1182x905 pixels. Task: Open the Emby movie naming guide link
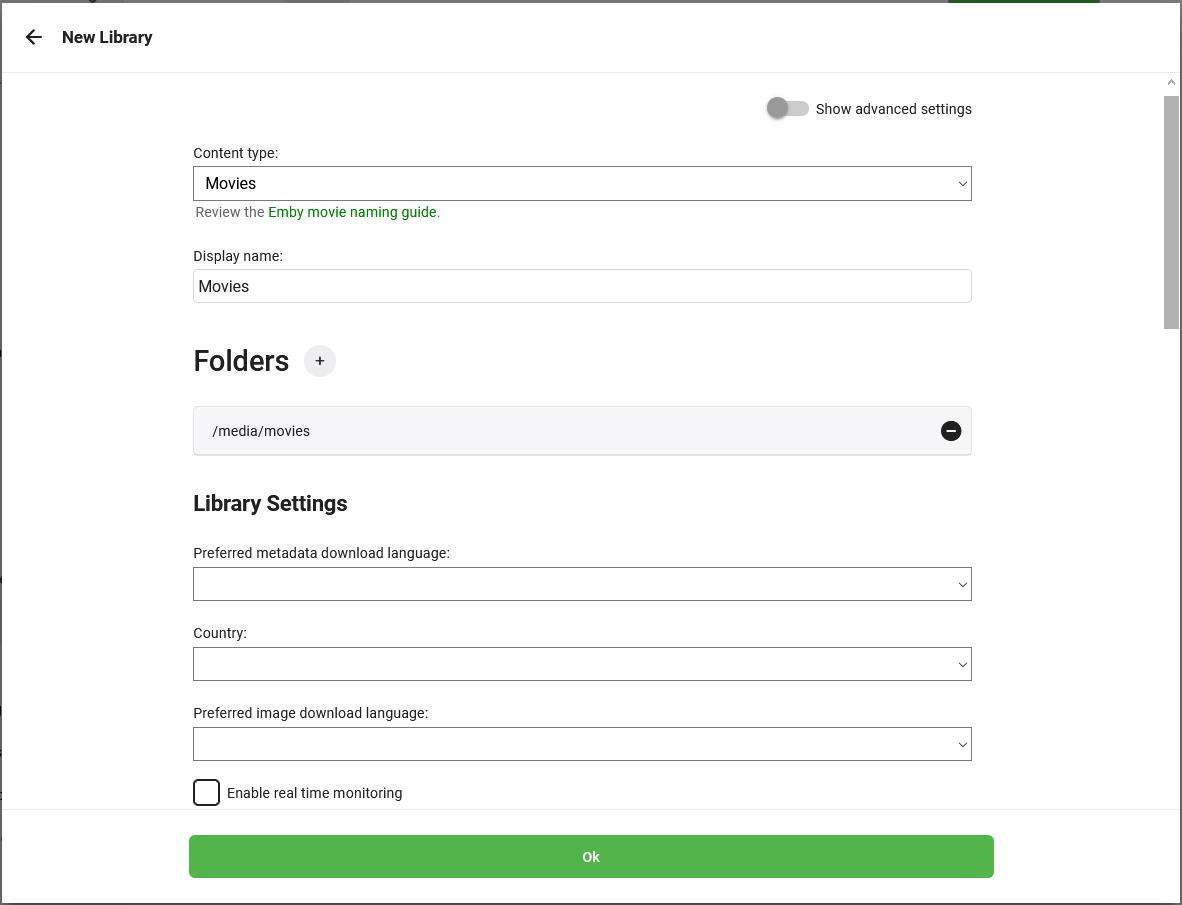[x=352, y=212]
